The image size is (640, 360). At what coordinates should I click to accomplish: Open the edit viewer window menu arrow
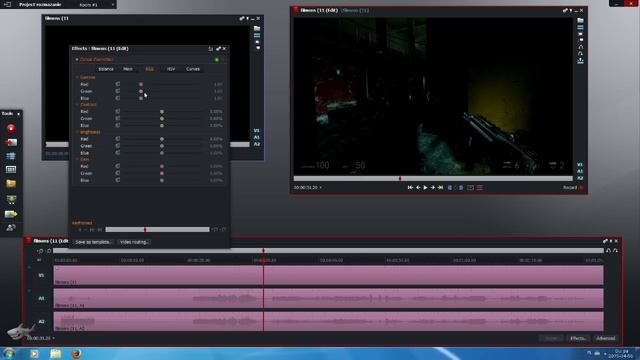coord(571,10)
